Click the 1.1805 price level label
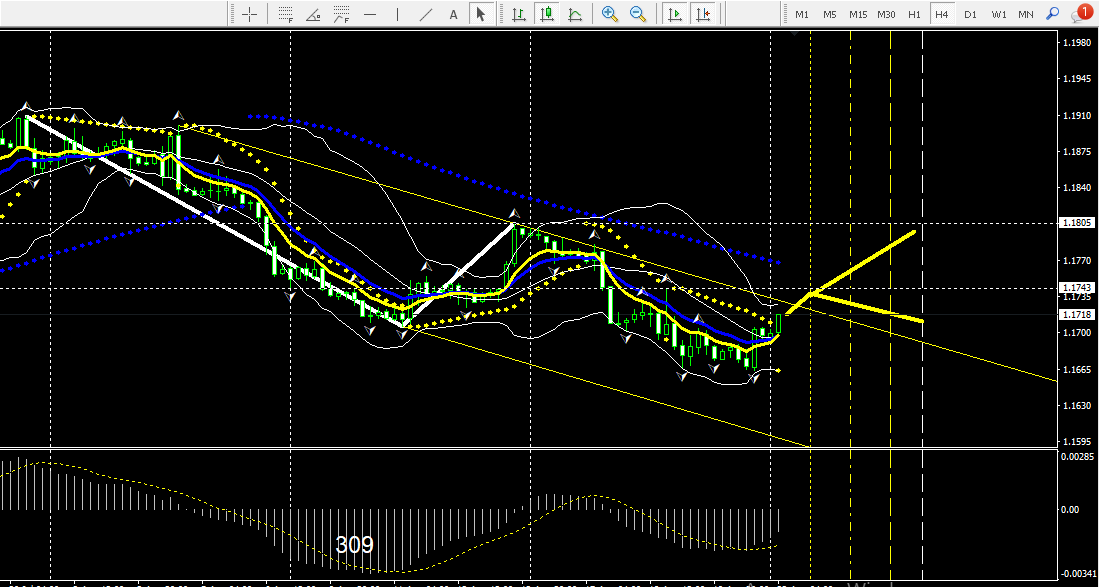The height and width of the screenshot is (587, 1099). coord(1076,224)
